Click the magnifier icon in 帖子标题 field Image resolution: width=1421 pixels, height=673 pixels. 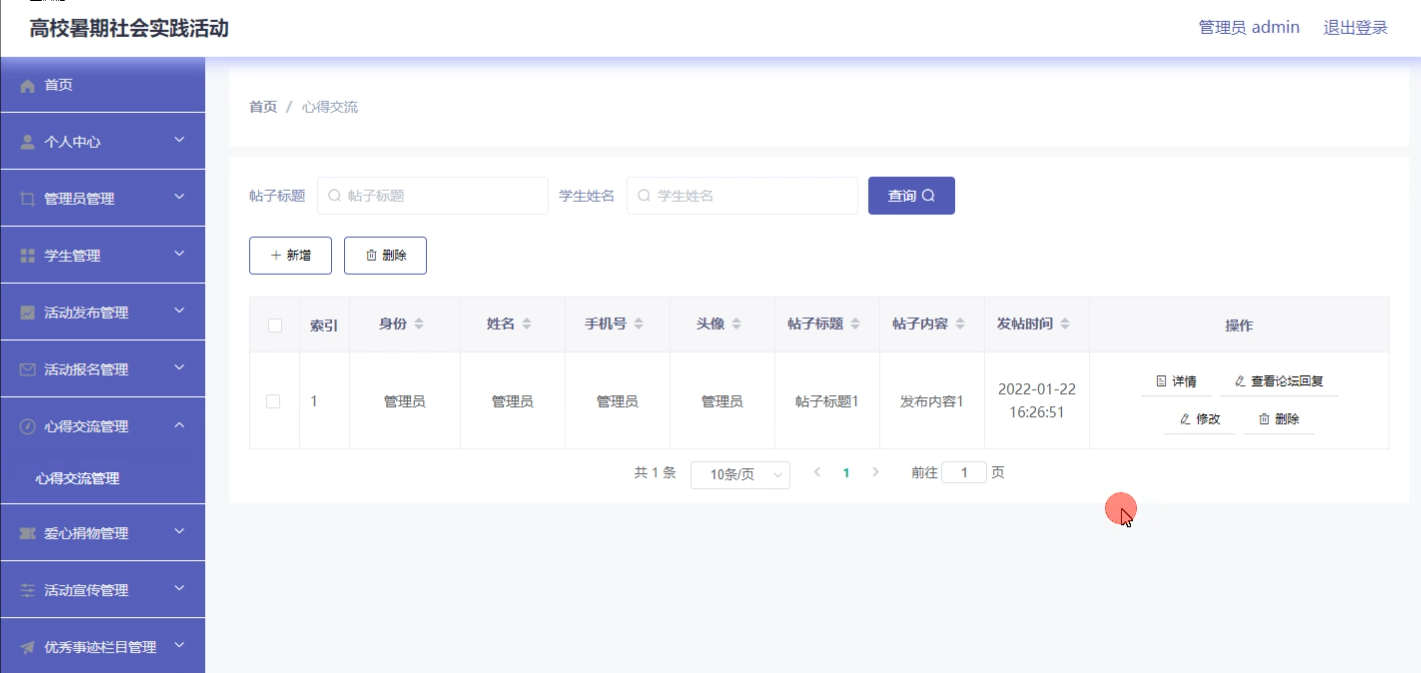pyautogui.click(x=335, y=196)
